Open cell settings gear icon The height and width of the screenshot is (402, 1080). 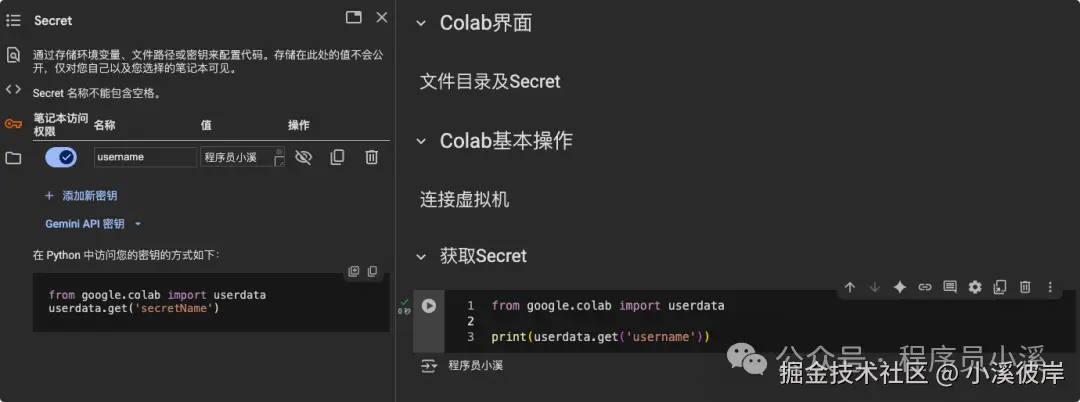pos(975,287)
